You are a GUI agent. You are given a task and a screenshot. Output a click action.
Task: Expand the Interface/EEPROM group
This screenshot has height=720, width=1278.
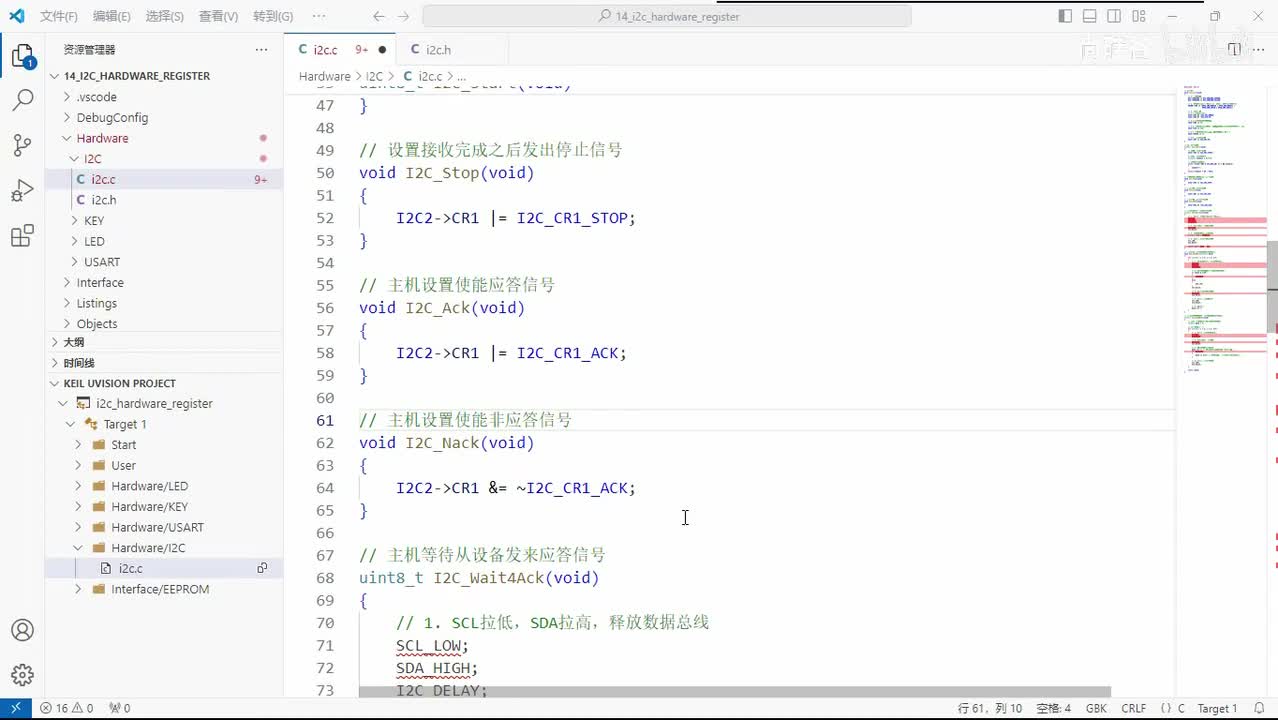click(160, 589)
